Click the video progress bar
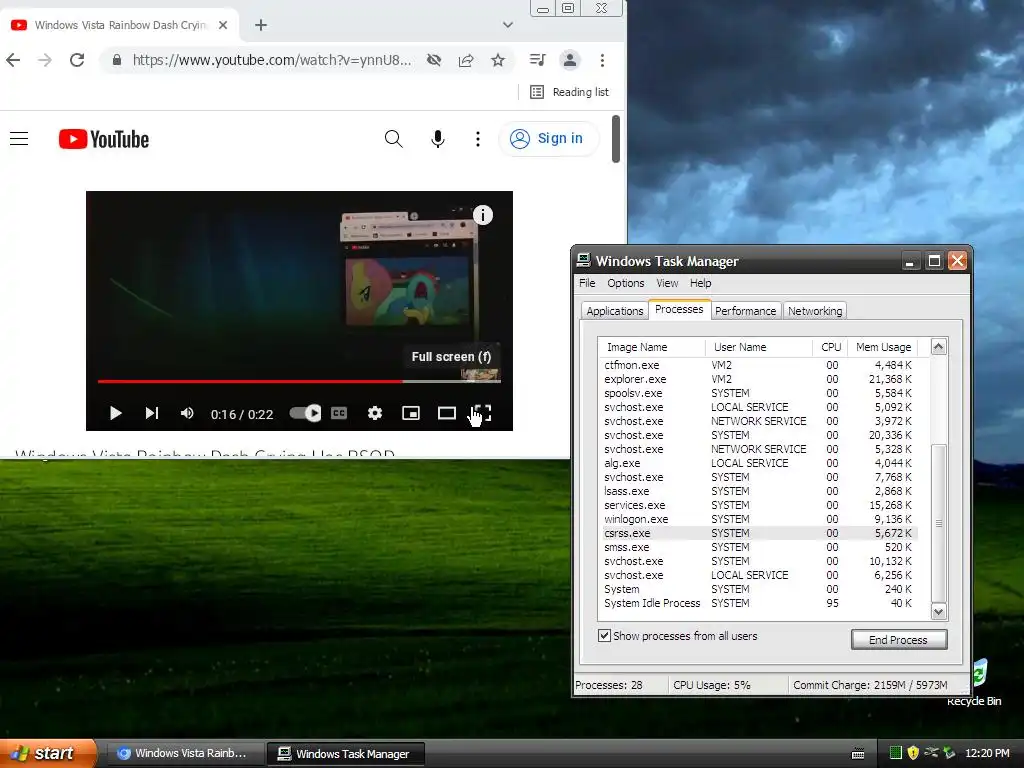 click(x=299, y=381)
